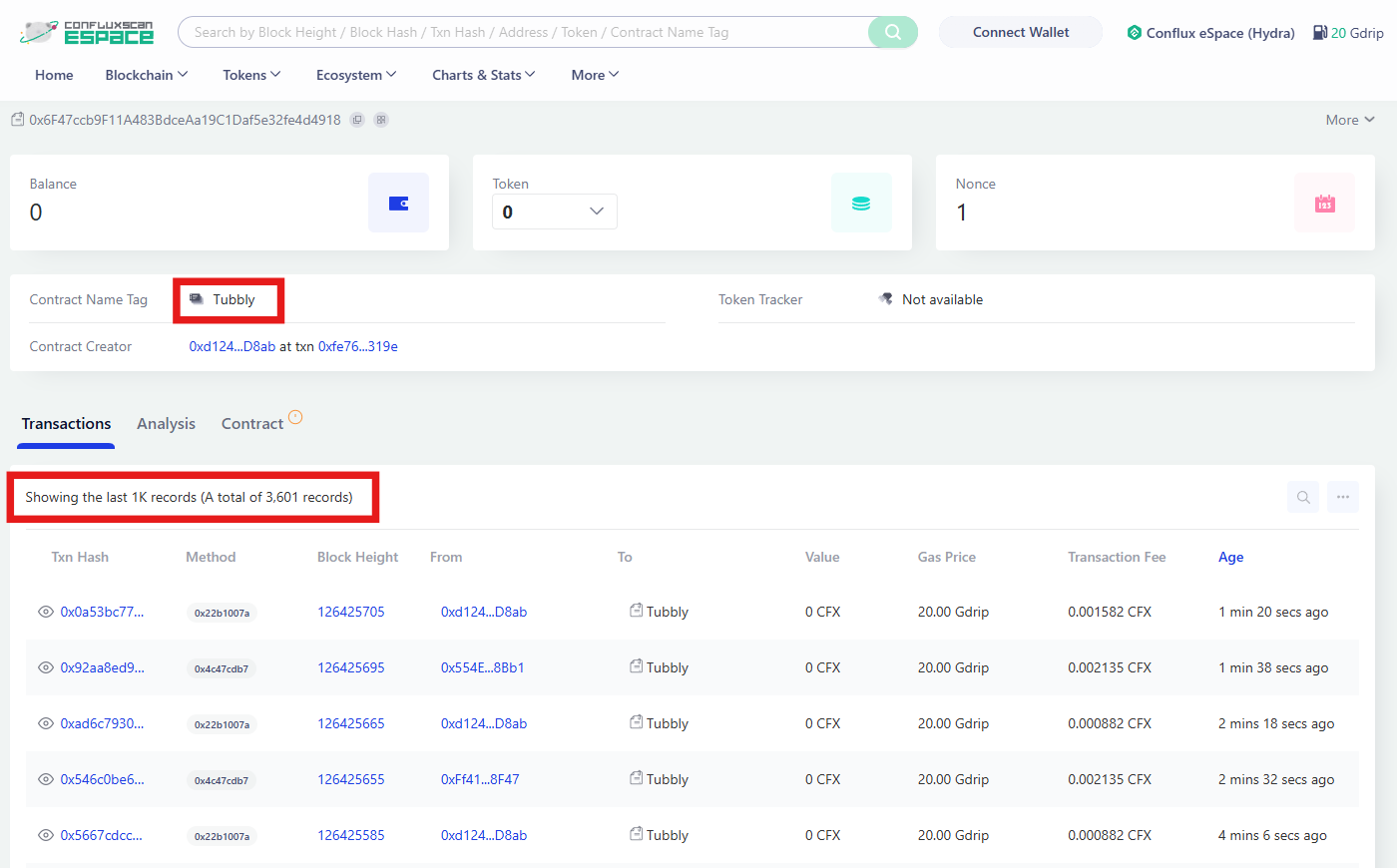Click method tag 0x4c47cdb7 in row 0x92aa8ed9

click(222, 668)
